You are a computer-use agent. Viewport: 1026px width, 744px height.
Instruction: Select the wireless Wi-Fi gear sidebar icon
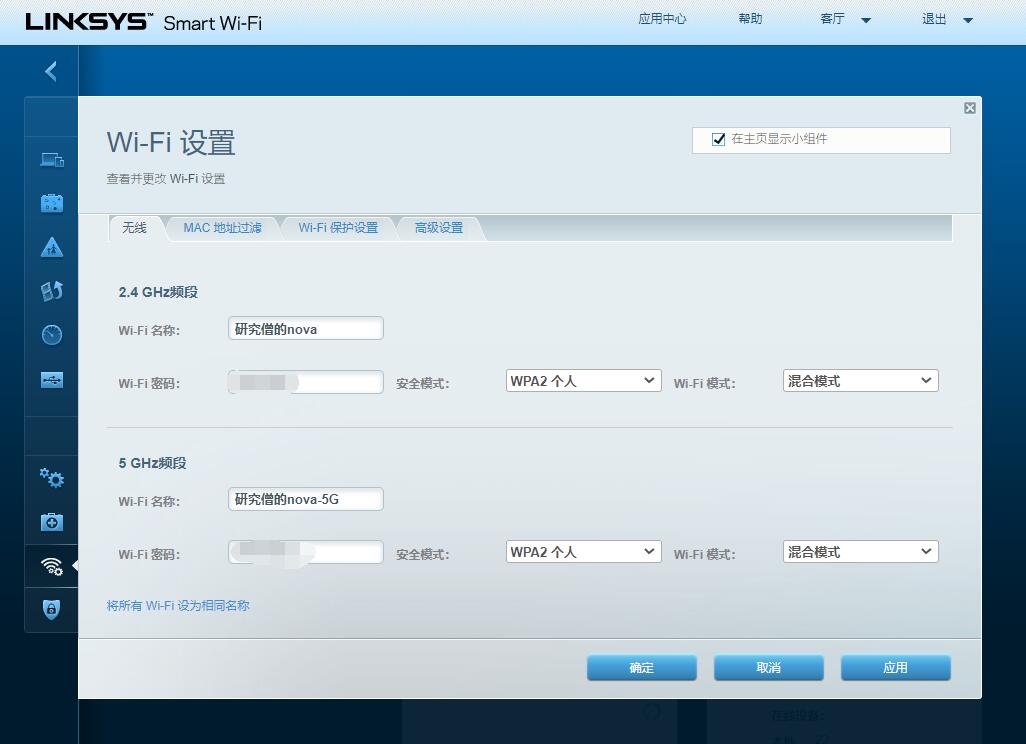click(x=52, y=567)
